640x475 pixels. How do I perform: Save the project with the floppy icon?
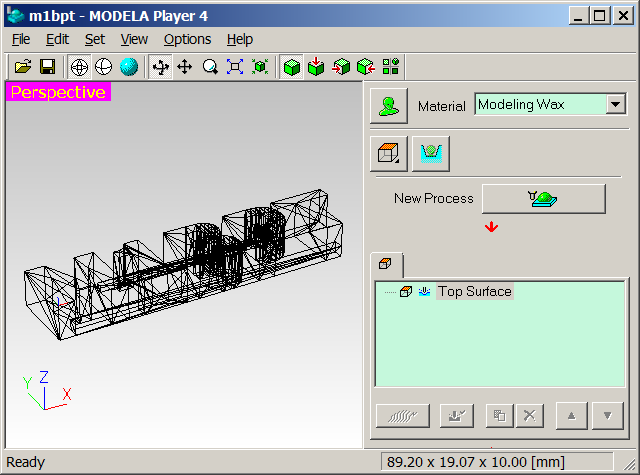point(47,67)
